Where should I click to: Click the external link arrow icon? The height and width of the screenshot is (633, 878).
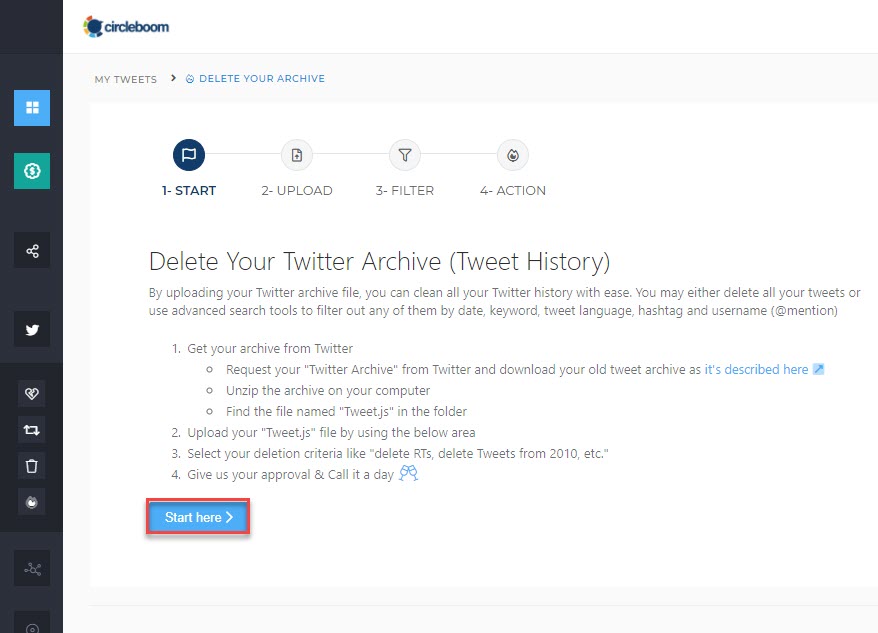point(819,369)
